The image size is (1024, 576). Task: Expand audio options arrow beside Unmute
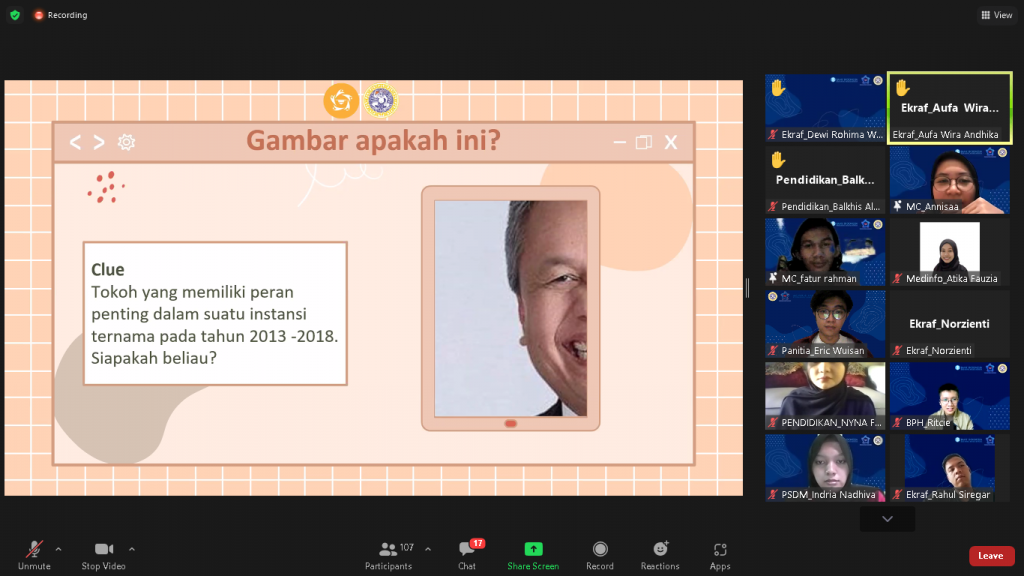point(59,549)
